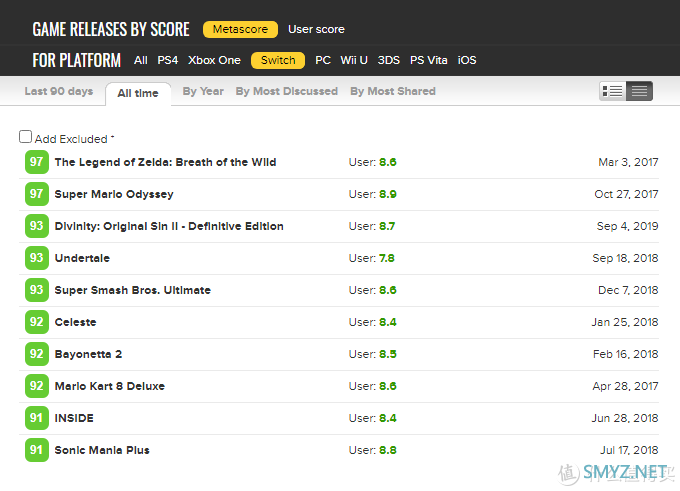The height and width of the screenshot is (491, 680).
Task: Open The Legend of Zelda: Breath of the Wild
Action: pyautogui.click(x=165, y=162)
